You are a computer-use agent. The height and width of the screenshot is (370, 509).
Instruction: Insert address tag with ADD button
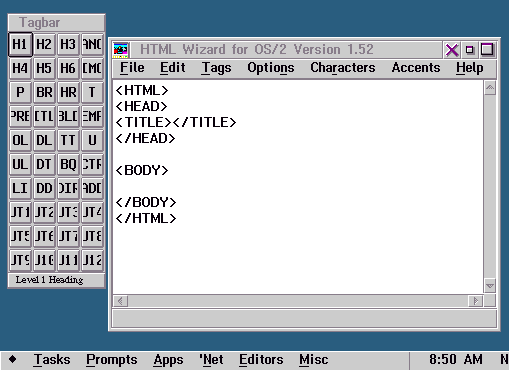click(x=92, y=188)
